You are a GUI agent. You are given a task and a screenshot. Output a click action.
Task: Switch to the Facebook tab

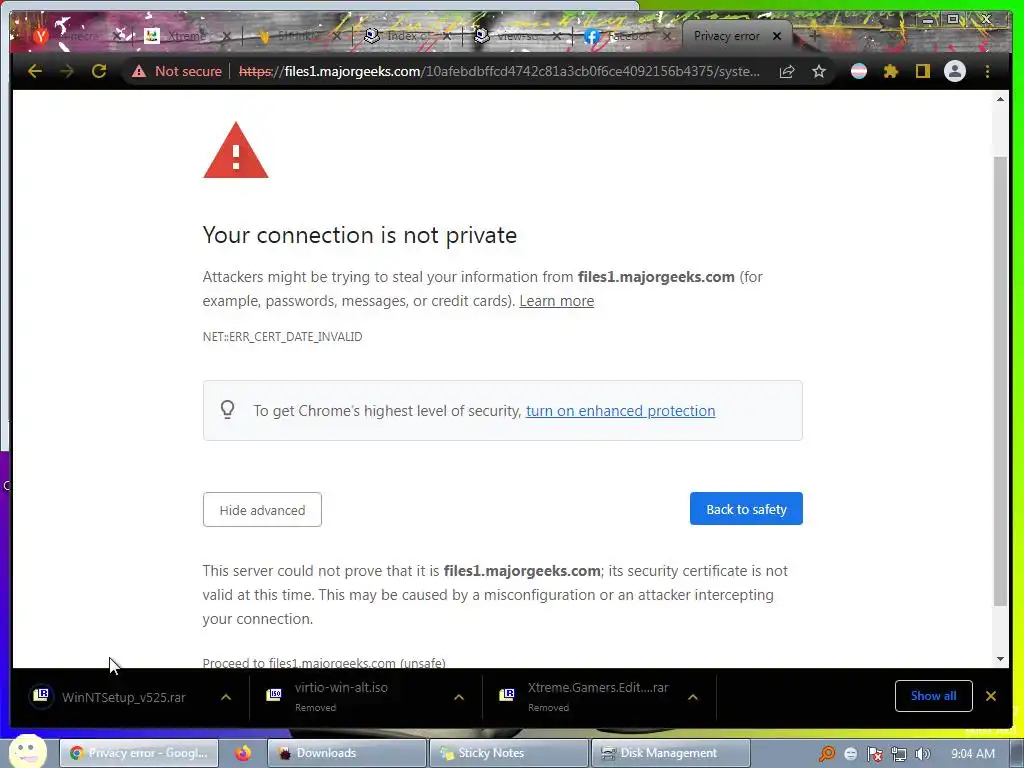pyautogui.click(x=620, y=37)
